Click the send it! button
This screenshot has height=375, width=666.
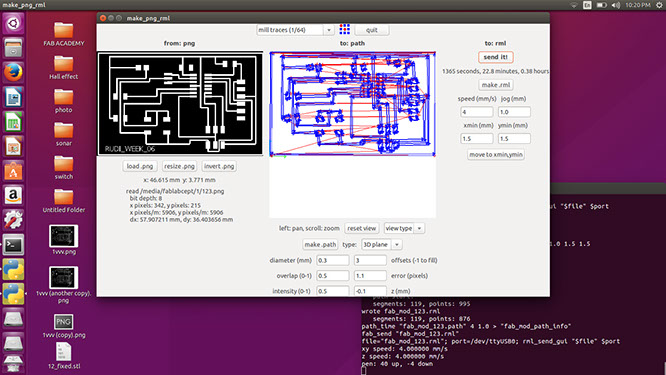(x=495, y=57)
